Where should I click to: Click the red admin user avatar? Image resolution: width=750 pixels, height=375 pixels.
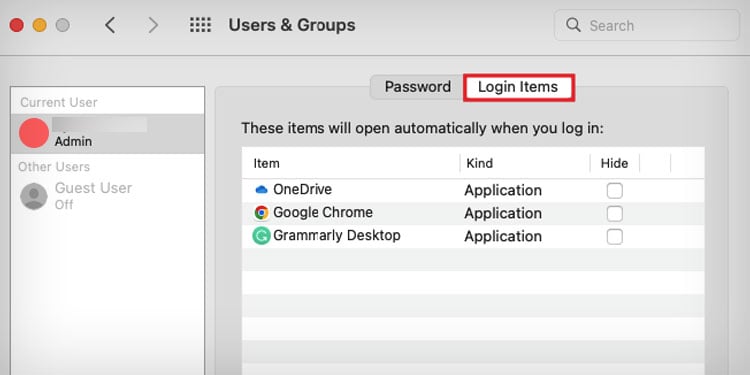click(x=34, y=133)
